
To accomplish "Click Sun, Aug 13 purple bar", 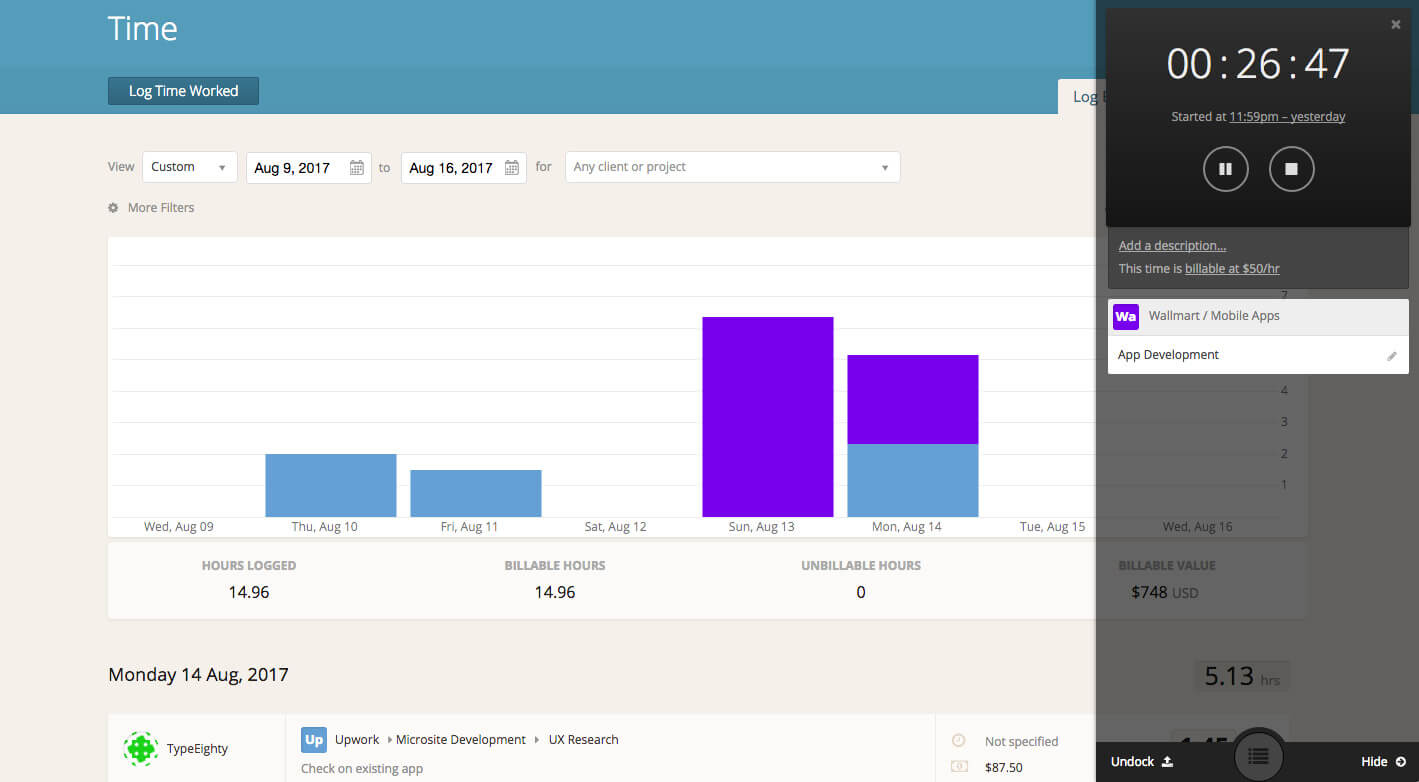I will pyautogui.click(x=768, y=417).
